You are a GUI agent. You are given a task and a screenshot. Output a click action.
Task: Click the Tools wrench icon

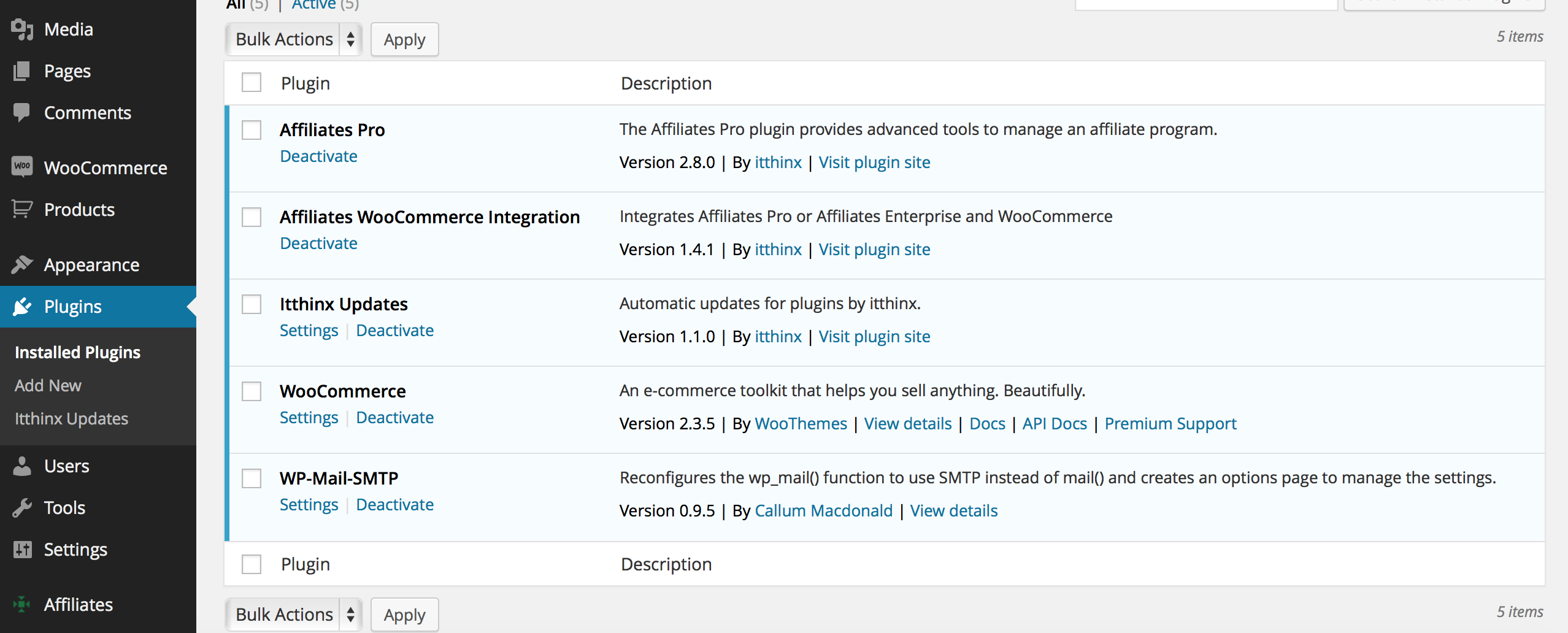tap(22, 508)
